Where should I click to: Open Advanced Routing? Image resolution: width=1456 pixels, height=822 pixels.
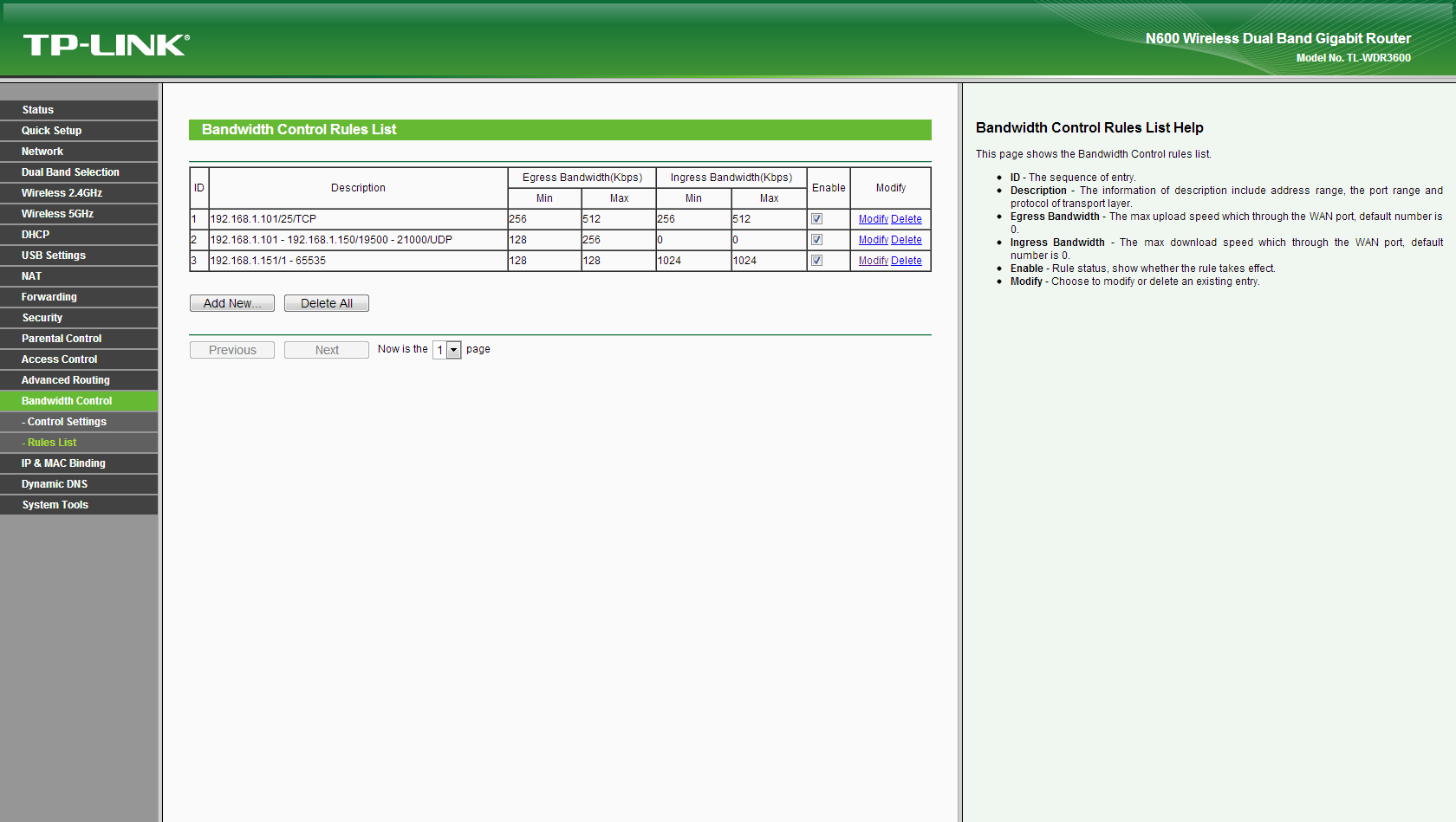pos(79,380)
